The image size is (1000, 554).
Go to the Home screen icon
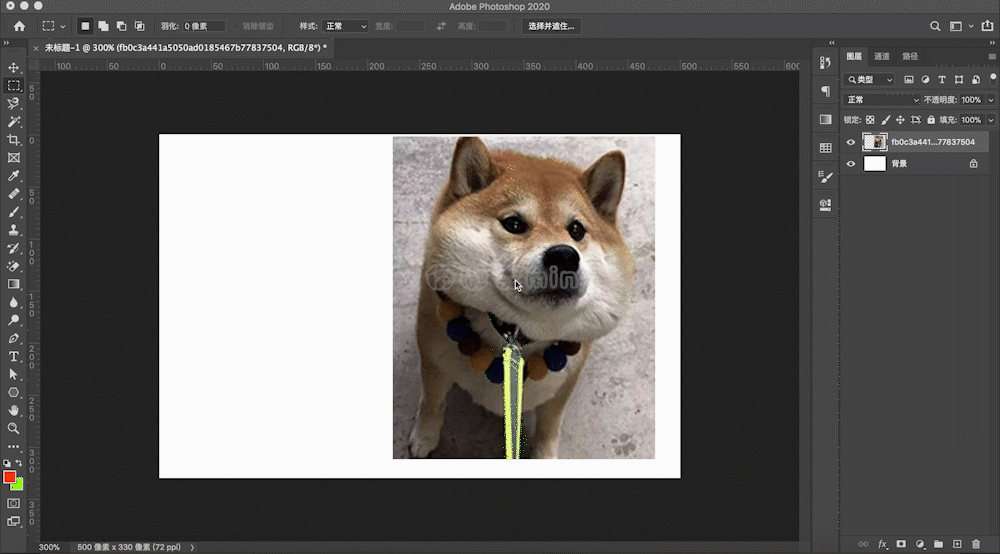(19, 26)
